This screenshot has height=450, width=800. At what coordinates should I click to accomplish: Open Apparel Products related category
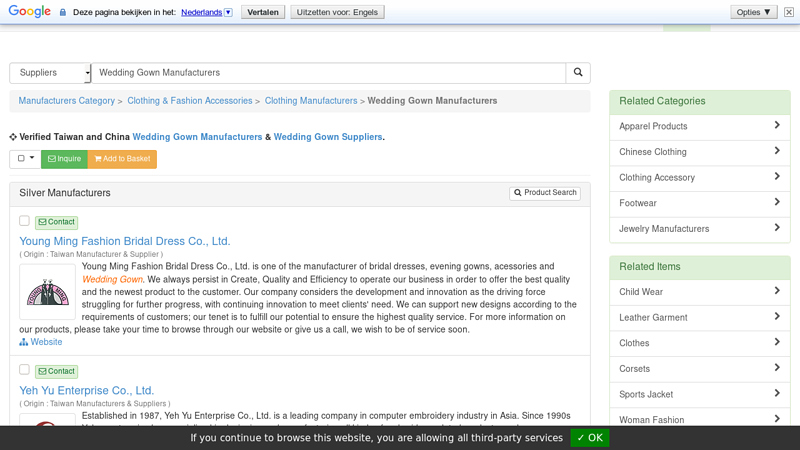(x=699, y=127)
